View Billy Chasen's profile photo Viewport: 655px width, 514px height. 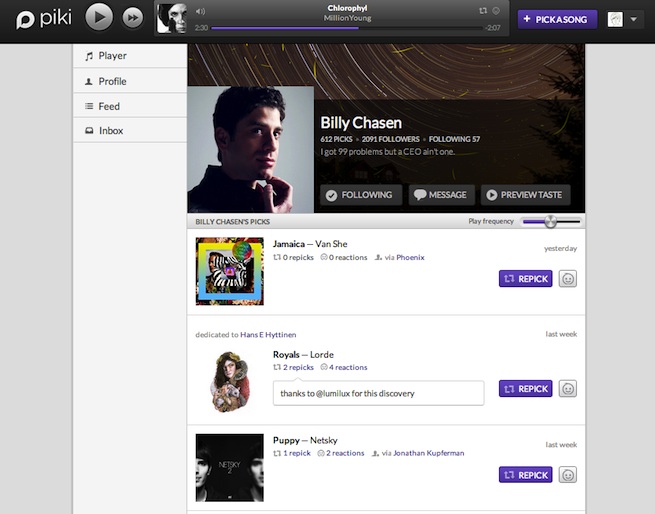click(251, 150)
